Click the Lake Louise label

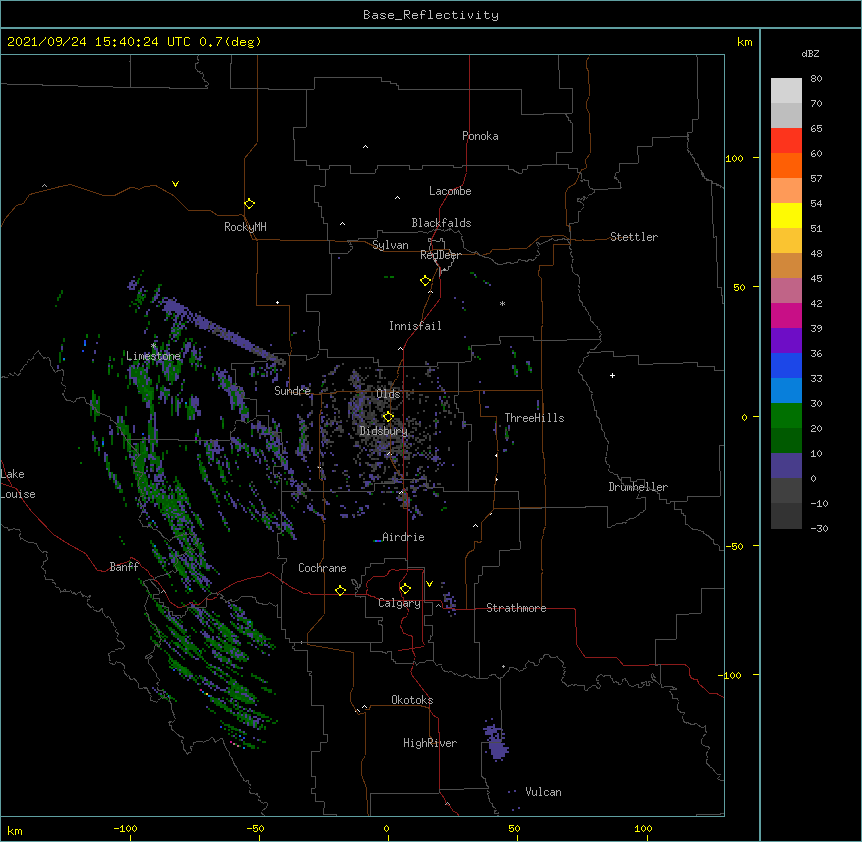coord(18,484)
